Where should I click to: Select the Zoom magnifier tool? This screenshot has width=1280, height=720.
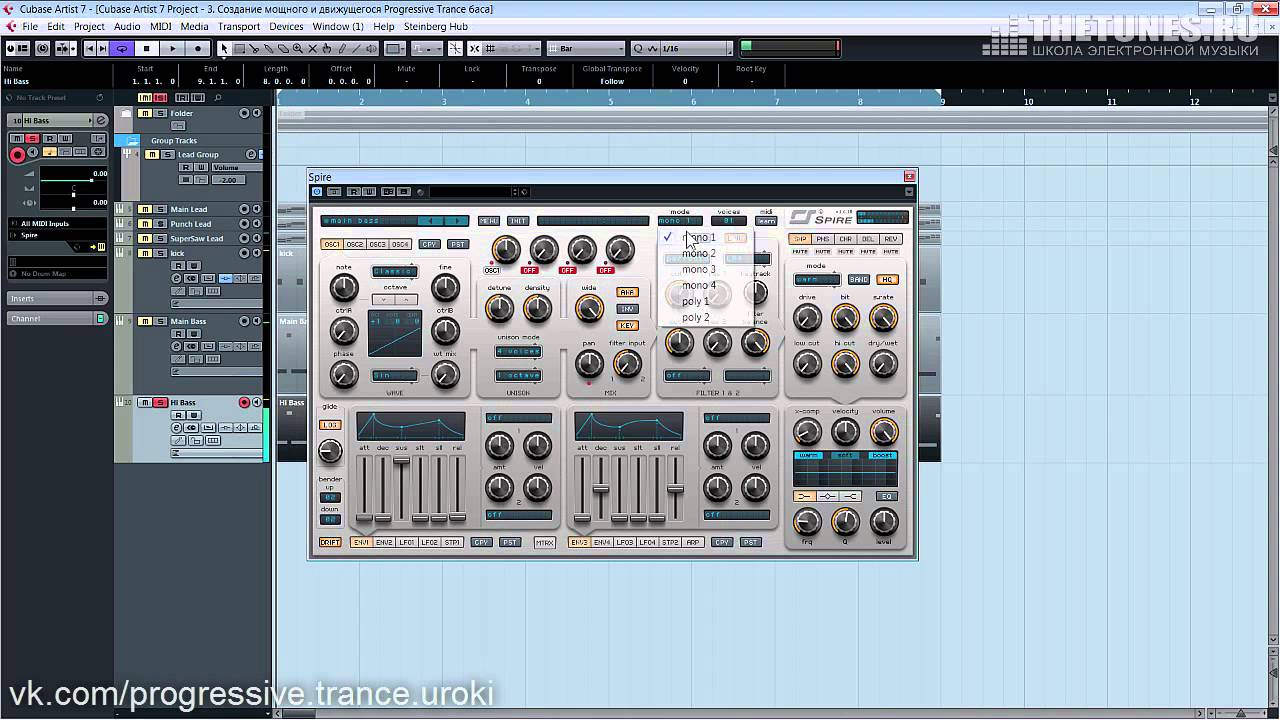tap(299, 48)
